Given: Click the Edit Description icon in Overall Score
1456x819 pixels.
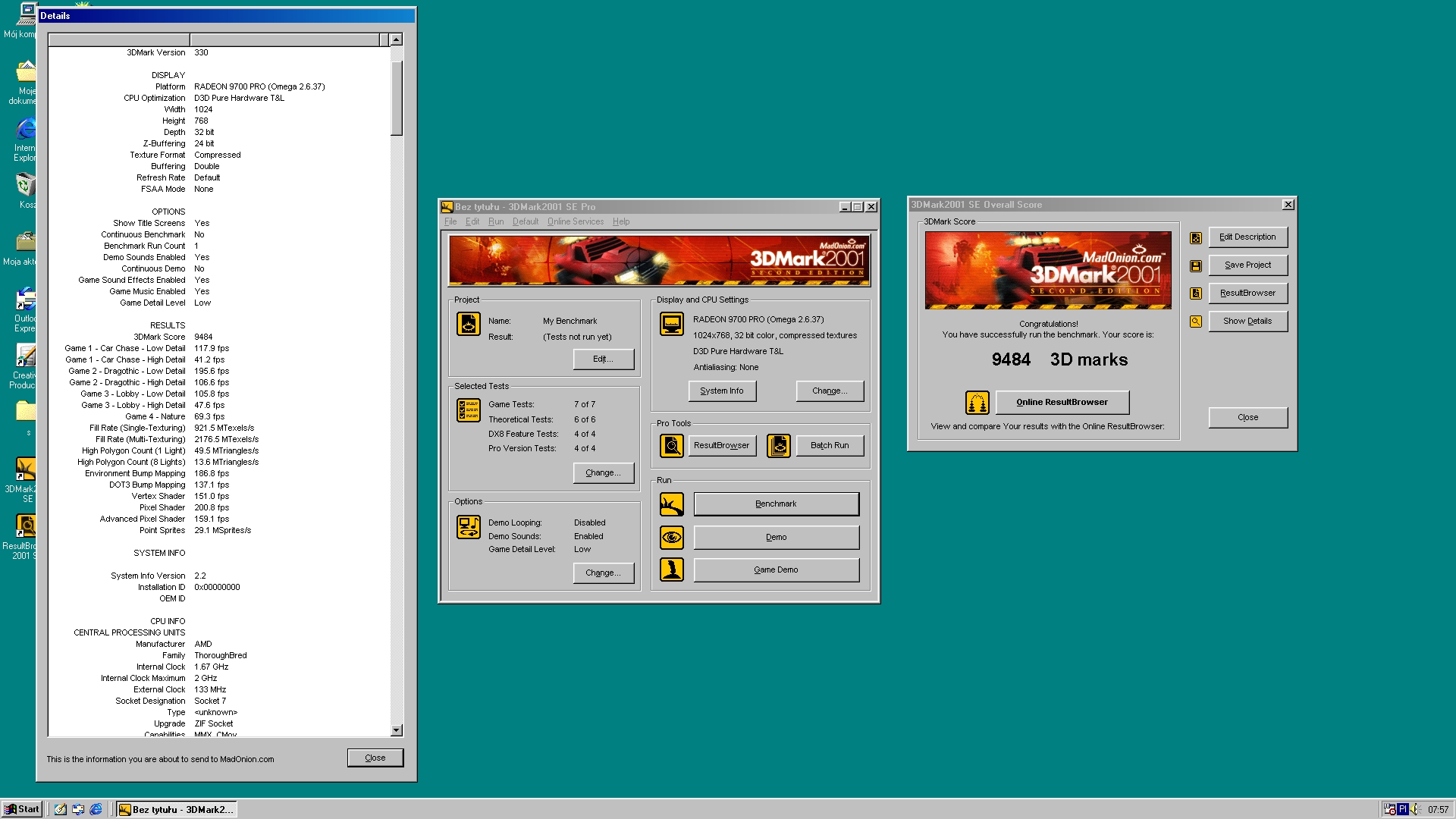Looking at the screenshot, I should pos(1195,238).
